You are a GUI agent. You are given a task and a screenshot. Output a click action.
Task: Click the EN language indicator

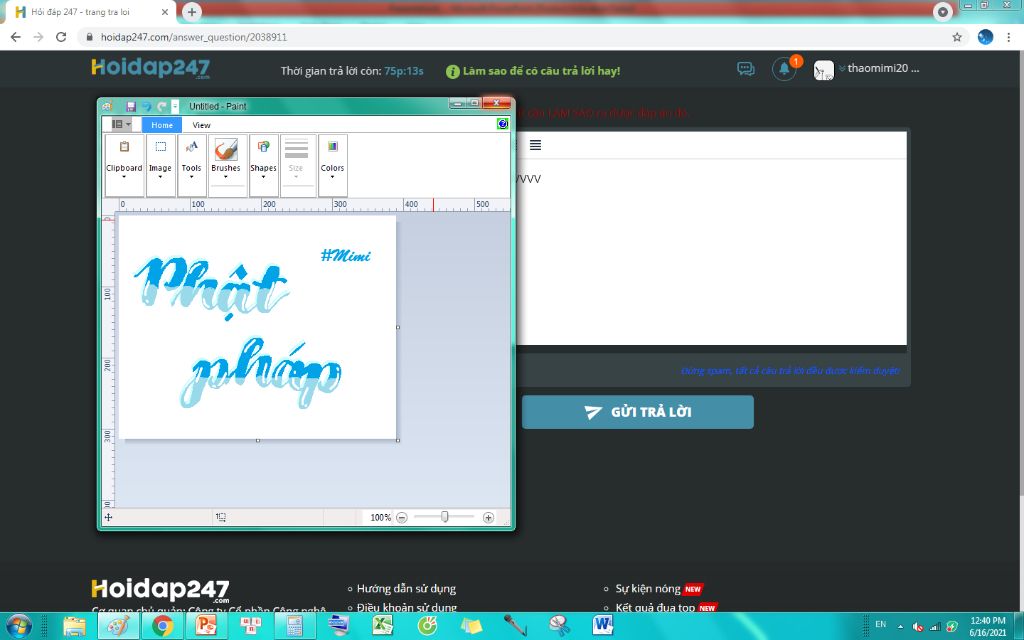(x=880, y=624)
